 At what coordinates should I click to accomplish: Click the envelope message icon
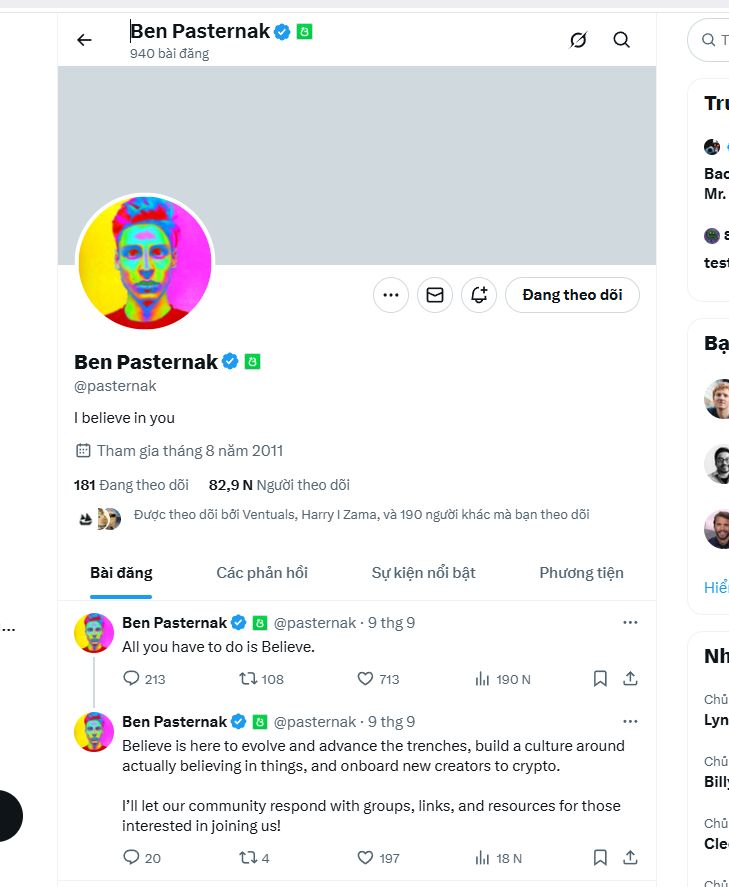click(x=435, y=295)
